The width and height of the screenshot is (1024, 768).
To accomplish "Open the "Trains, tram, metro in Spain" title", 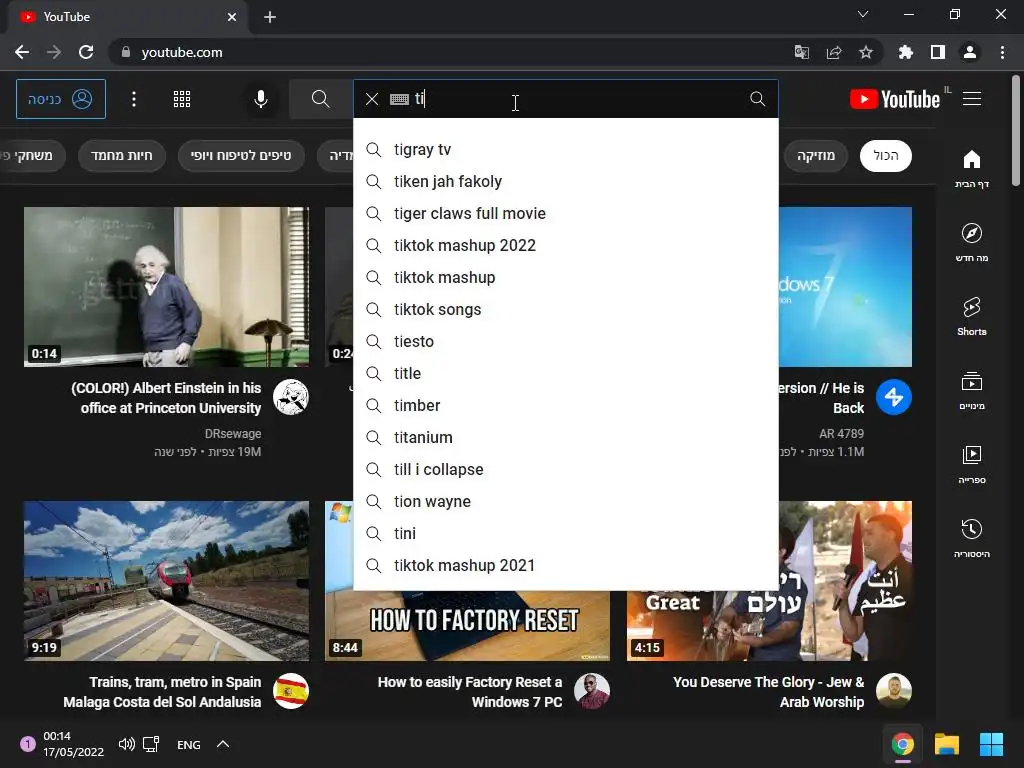I will coord(162,692).
